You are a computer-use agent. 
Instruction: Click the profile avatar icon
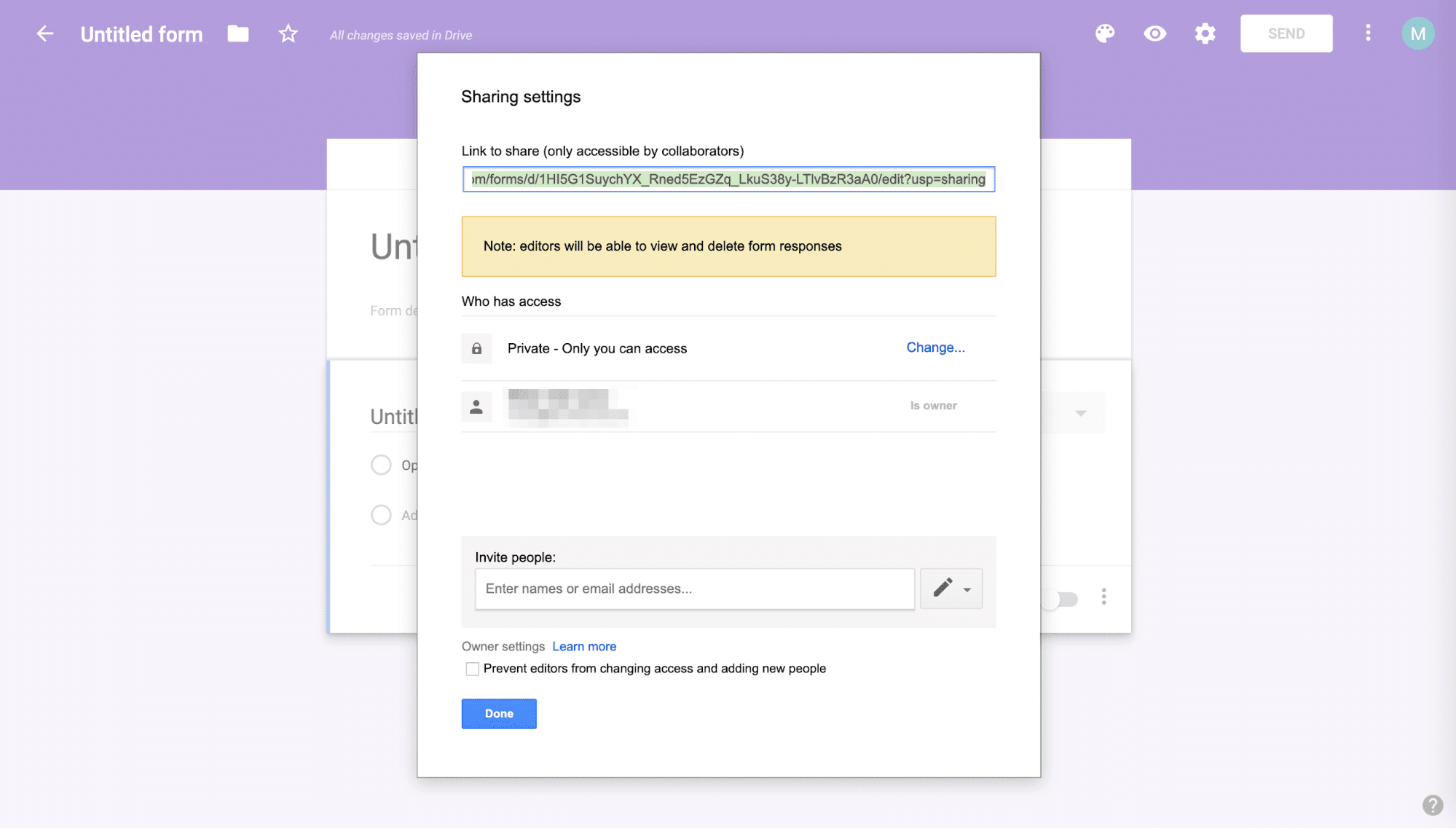click(1418, 33)
